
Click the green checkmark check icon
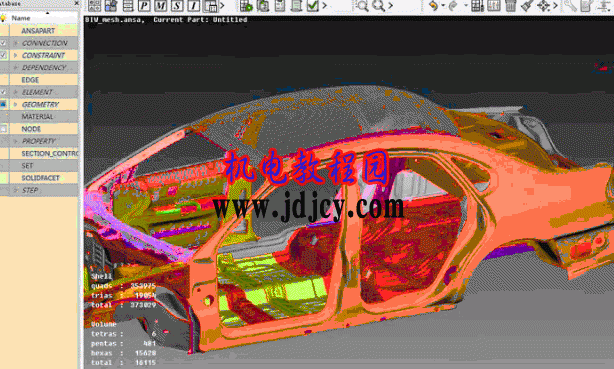(312, 5)
